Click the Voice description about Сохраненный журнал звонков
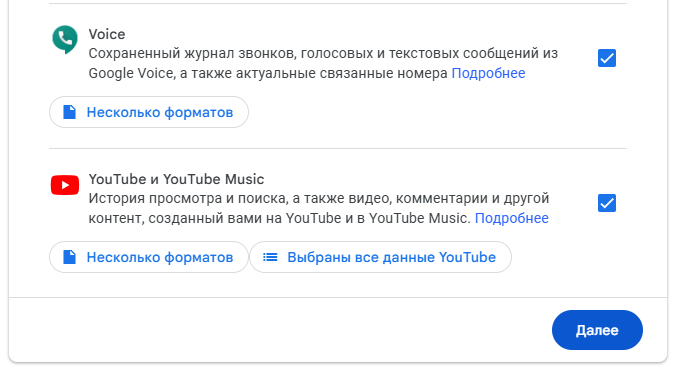This screenshot has height=369, width=674. [323, 63]
